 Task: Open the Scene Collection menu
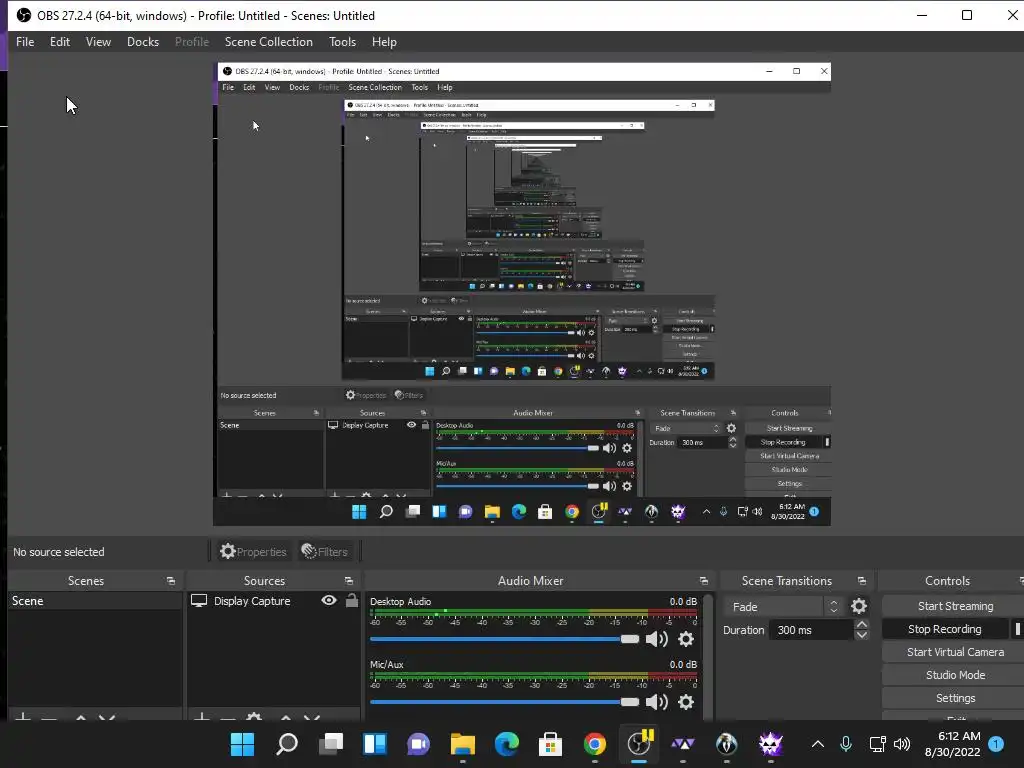click(x=268, y=42)
